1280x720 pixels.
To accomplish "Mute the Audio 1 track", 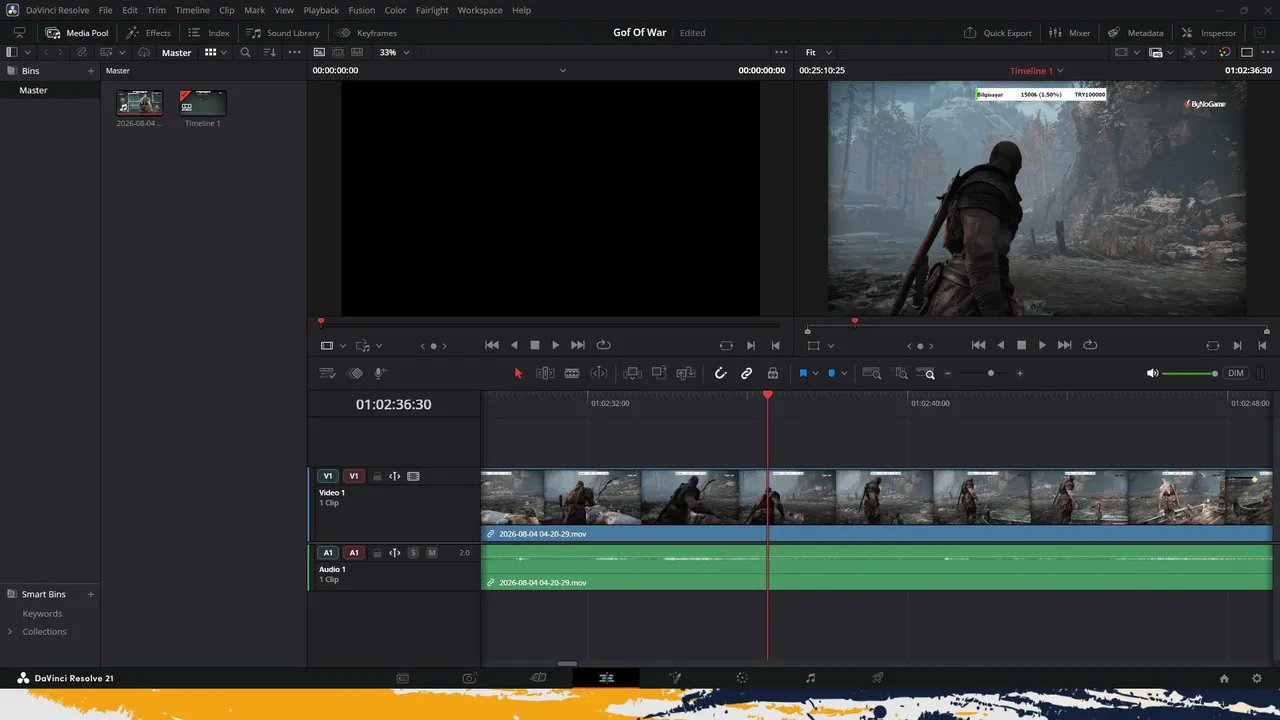I will (x=432, y=552).
